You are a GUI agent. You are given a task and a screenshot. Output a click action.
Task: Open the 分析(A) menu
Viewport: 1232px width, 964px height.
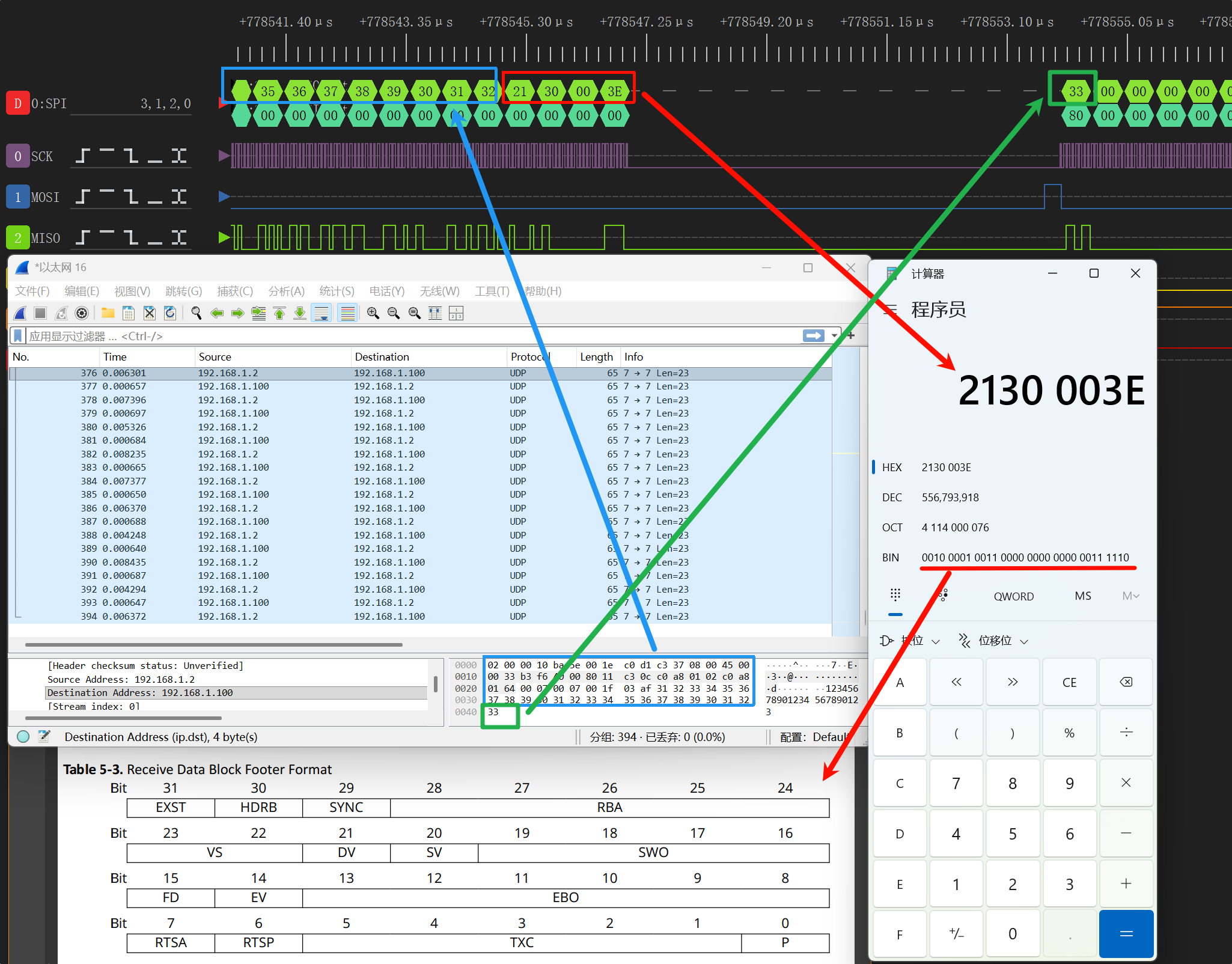coord(286,291)
